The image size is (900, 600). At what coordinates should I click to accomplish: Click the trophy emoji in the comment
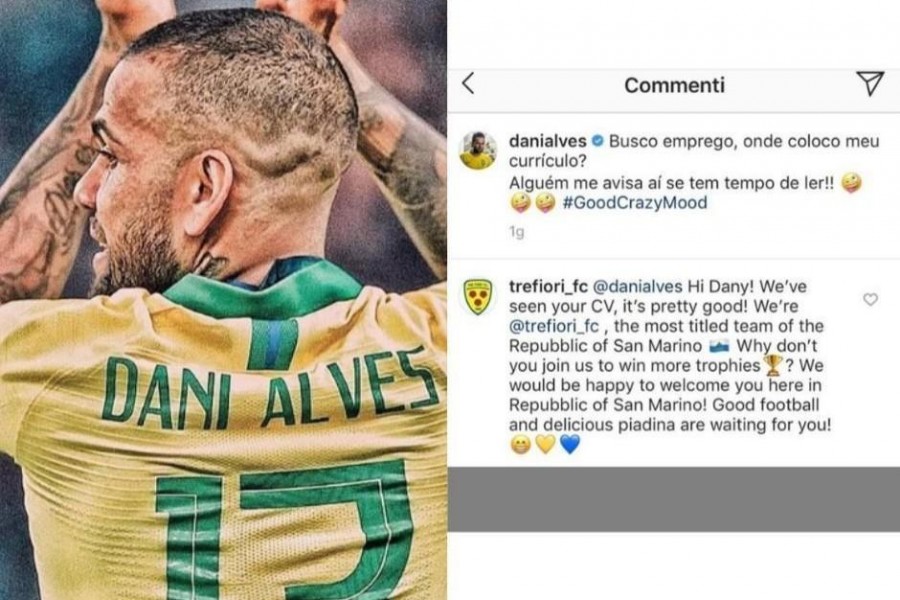click(x=773, y=365)
